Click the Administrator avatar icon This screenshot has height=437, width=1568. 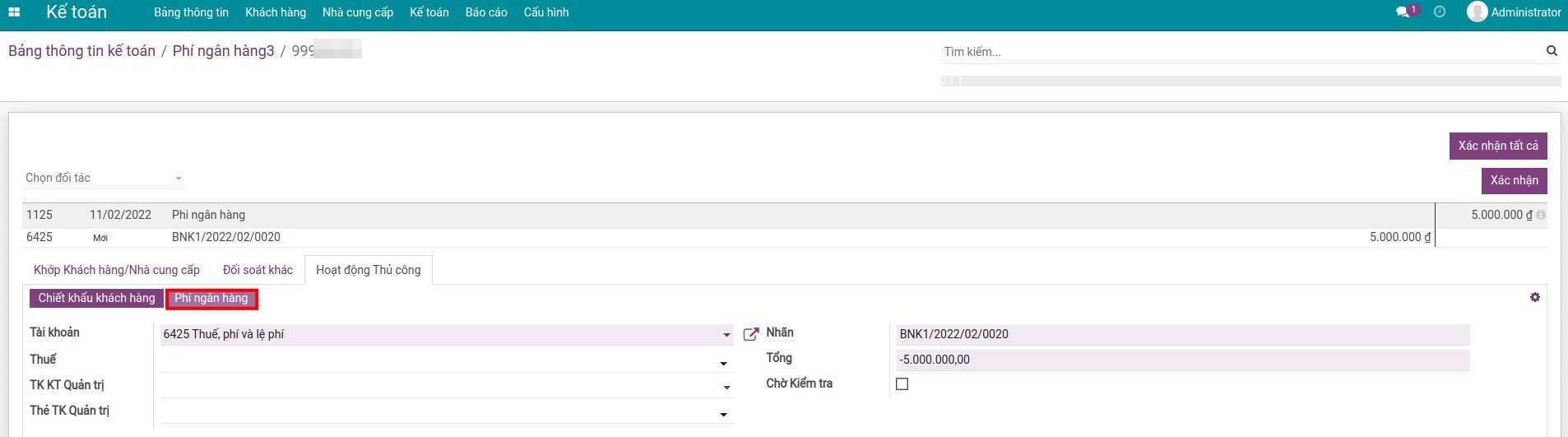click(x=1477, y=12)
